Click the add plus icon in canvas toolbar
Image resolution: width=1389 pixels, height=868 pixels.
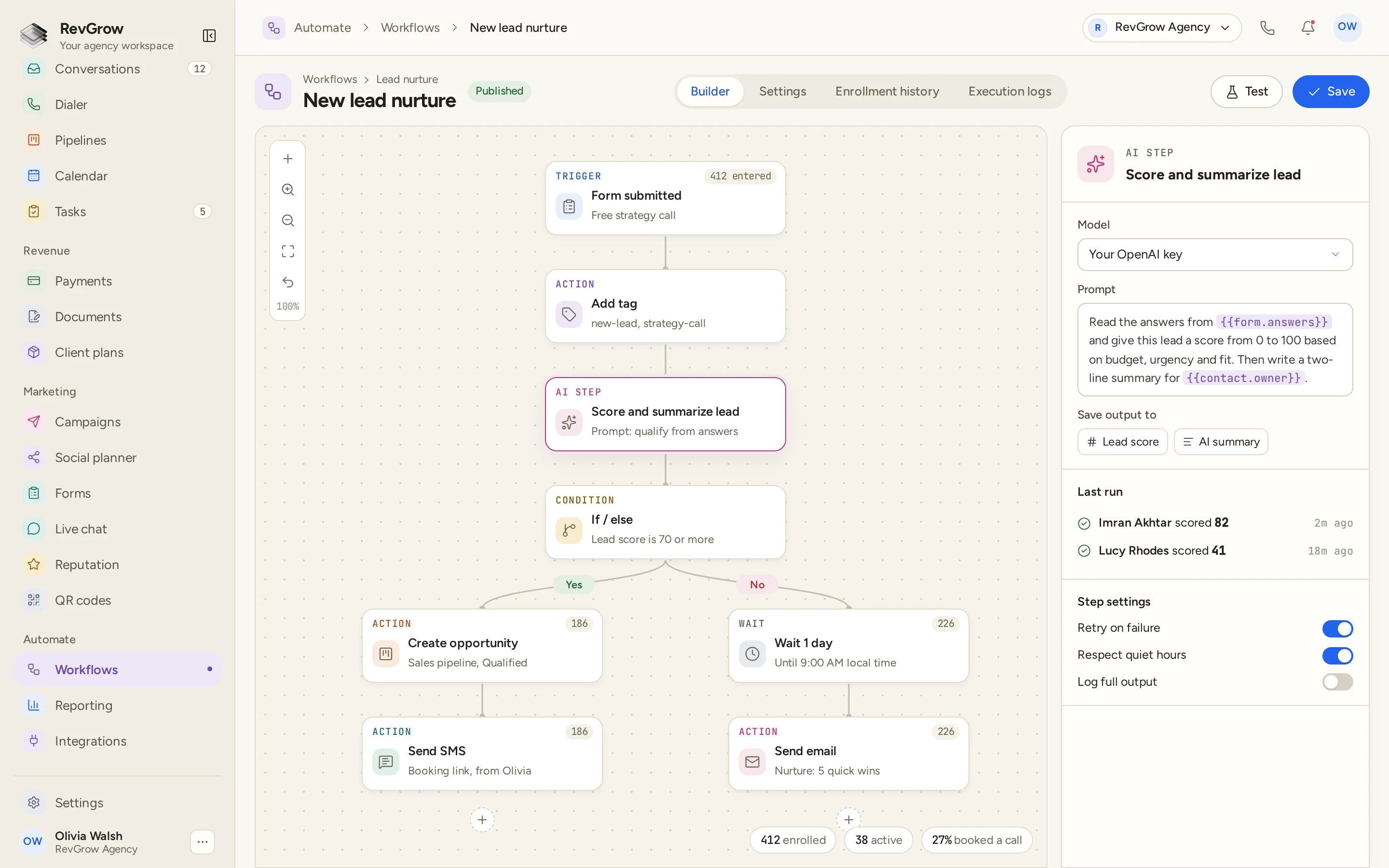[x=287, y=159]
